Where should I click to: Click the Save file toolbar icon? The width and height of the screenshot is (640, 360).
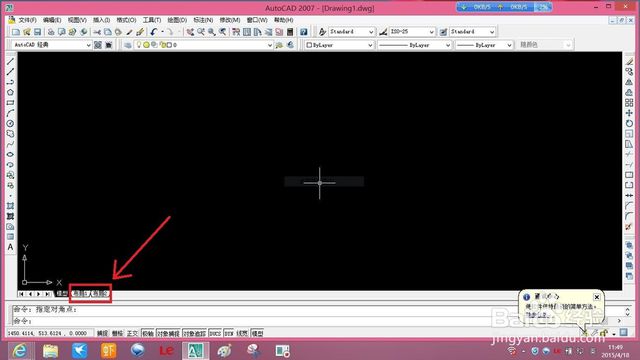(38, 32)
